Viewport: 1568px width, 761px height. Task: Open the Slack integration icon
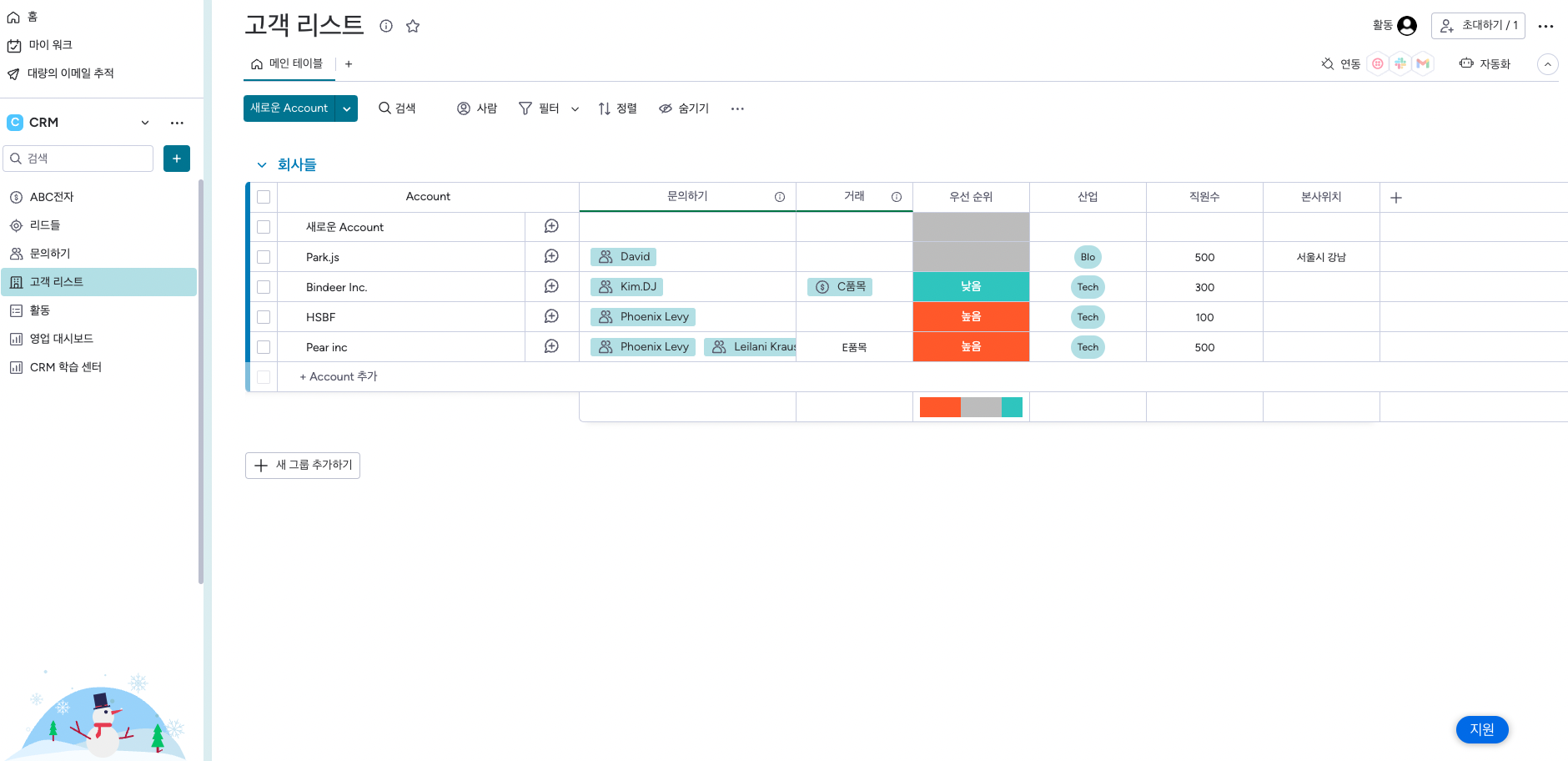1400,63
